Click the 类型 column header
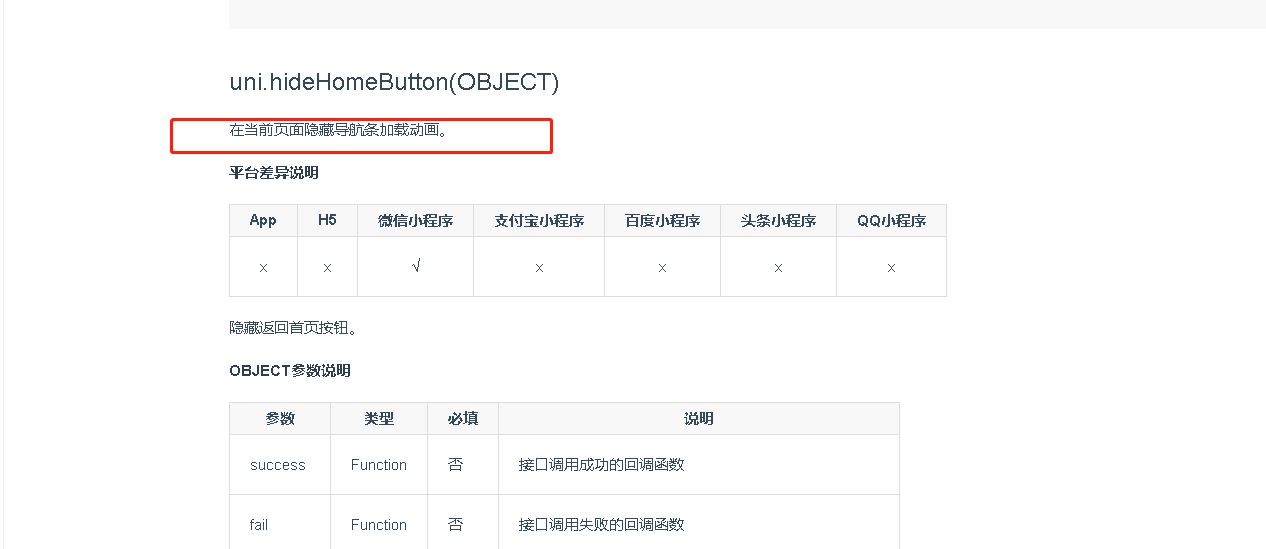Viewport: 1266px width, 549px height. click(379, 418)
